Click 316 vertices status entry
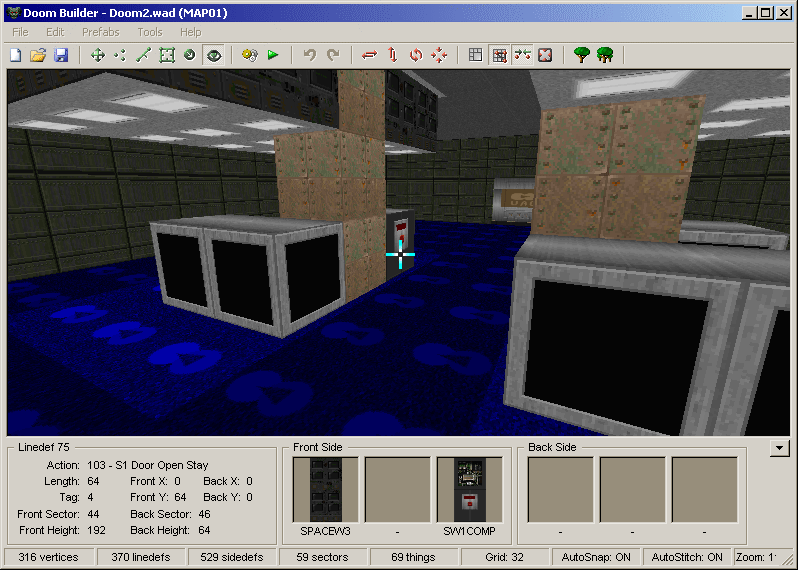798x570 pixels. pyautogui.click(x=49, y=557)
